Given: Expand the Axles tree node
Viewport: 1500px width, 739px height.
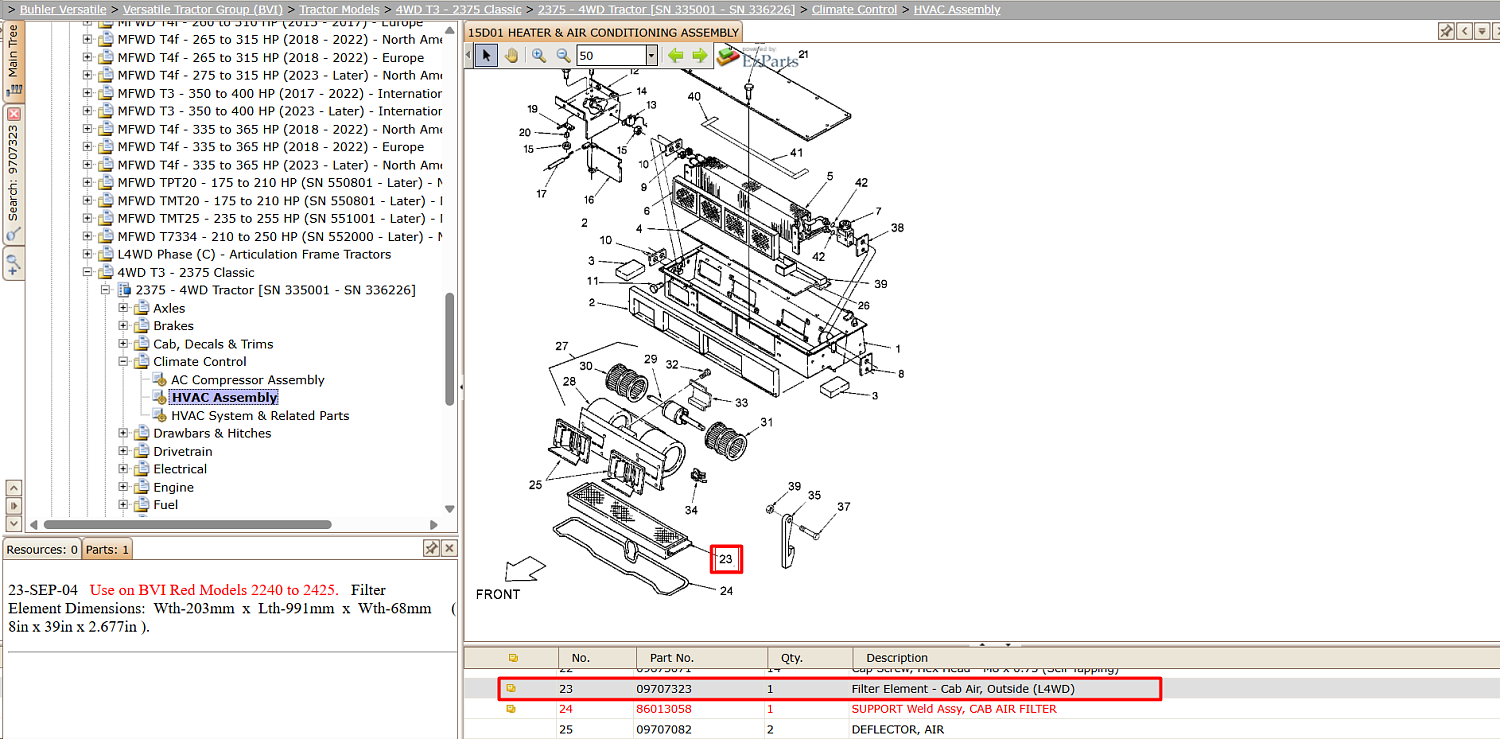Looking at the screenshot, I should (x=124, y=308).
